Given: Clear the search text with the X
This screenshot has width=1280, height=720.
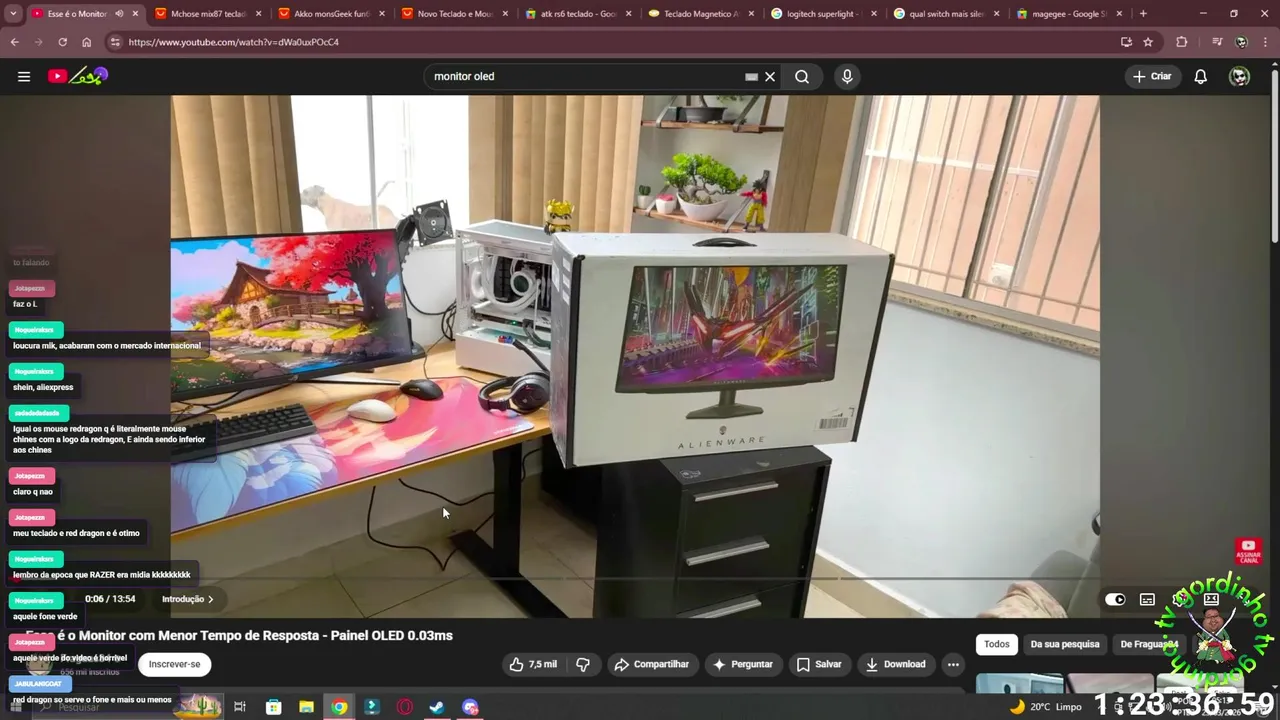Looking at the screenshot, I should pos(770,76).
